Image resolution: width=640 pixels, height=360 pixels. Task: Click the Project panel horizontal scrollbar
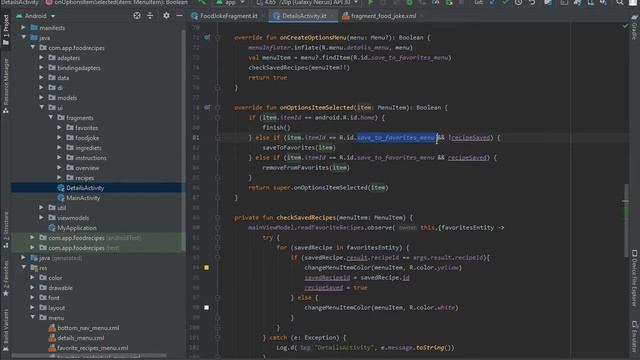point(90,356)
